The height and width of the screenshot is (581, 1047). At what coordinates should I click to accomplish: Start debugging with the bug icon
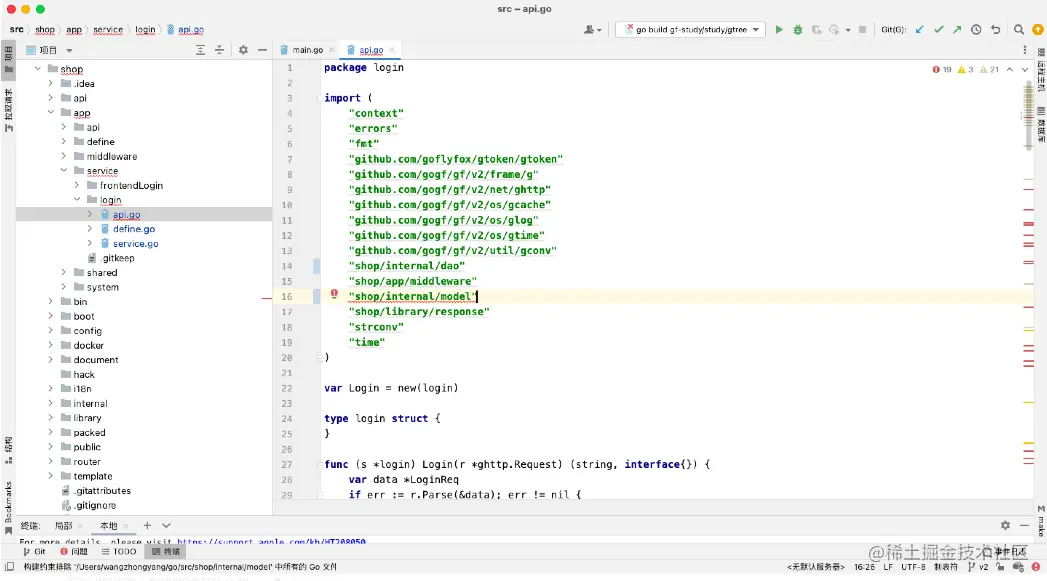coord(797,29)
